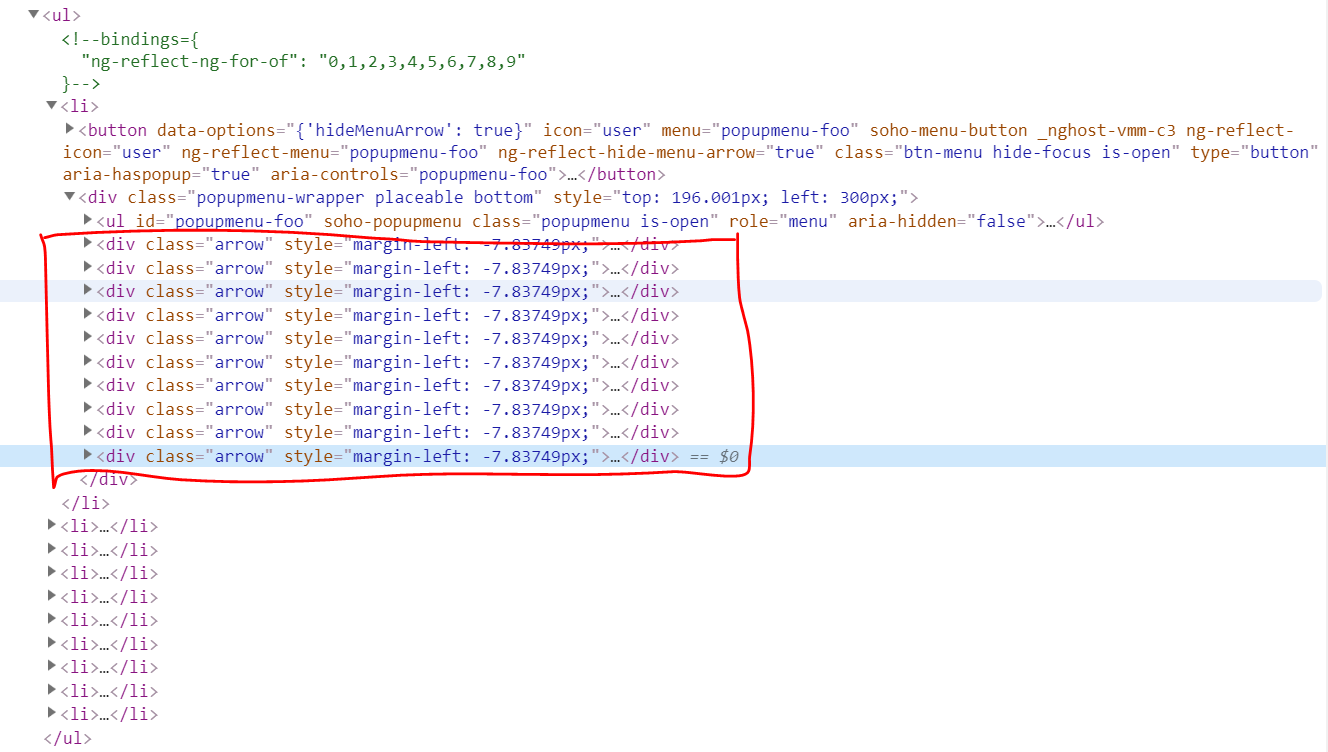Viewport: 1328px width, 752px height.
Task: Click the "== $0" marker text
Action: 714,456
